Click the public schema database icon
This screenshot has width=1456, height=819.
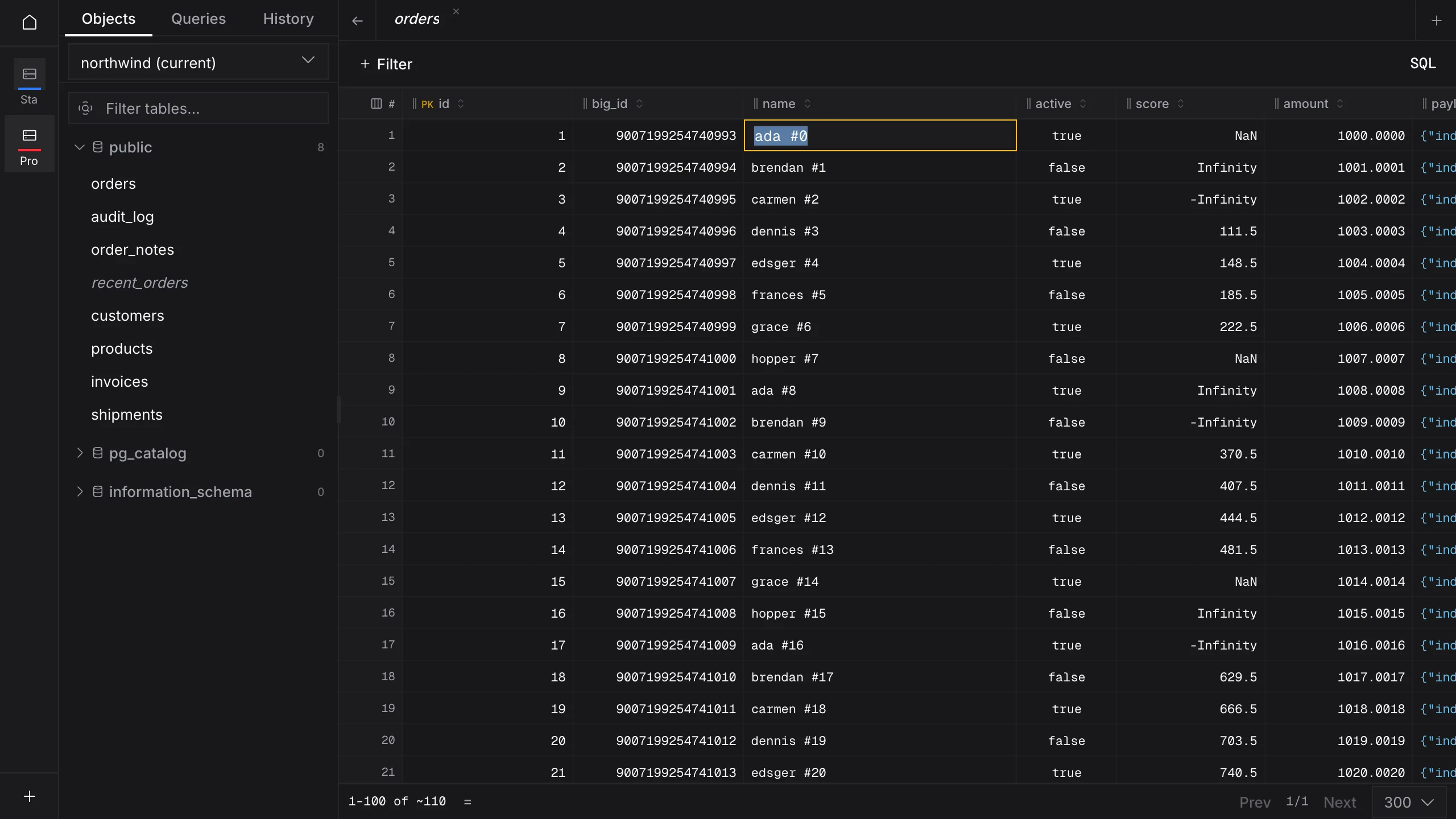click(x=98, y=147)
